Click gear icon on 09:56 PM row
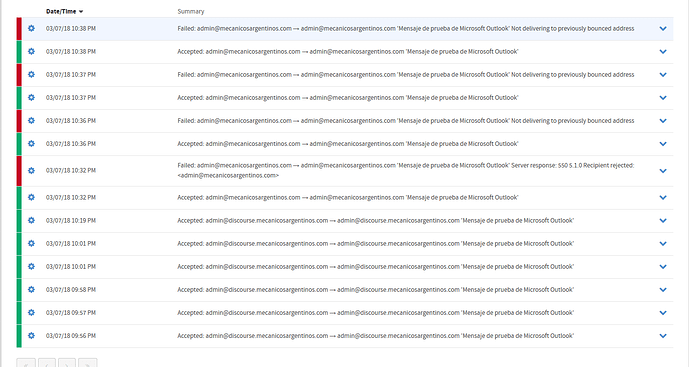 (31, 336)
